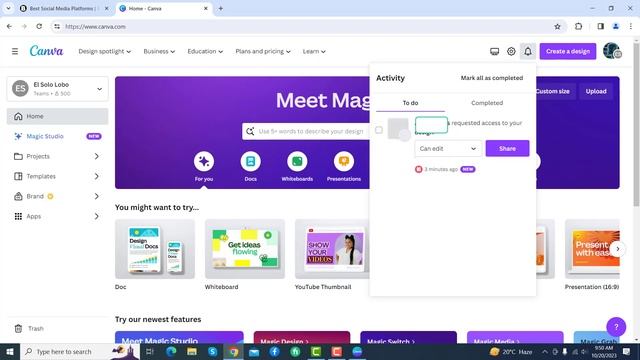The image size is (640, 360).
Task: Open the profile avatar menu
Action: pos(612,51)
